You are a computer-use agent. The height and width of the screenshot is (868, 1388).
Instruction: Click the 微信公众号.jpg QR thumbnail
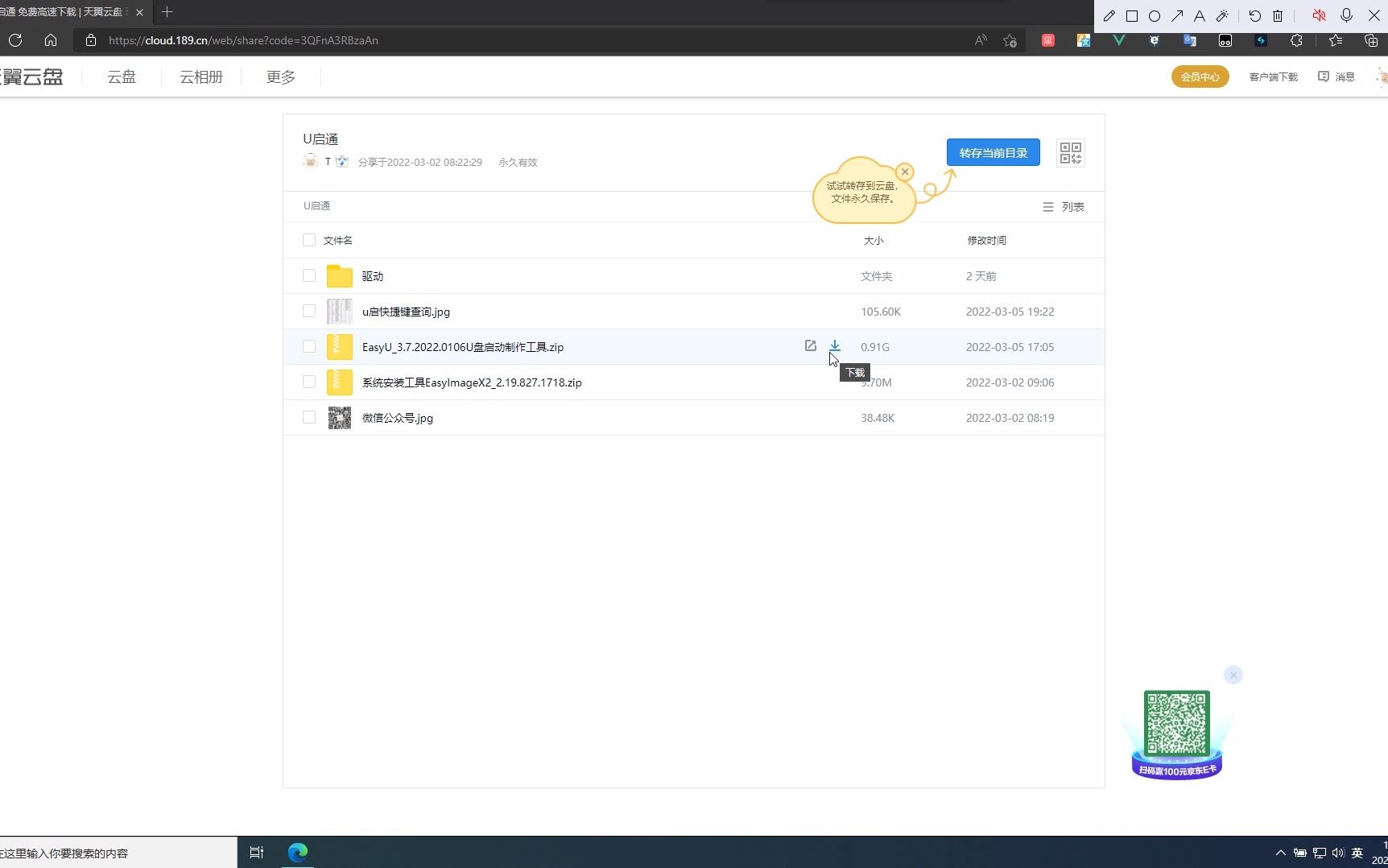coord(340,418)
